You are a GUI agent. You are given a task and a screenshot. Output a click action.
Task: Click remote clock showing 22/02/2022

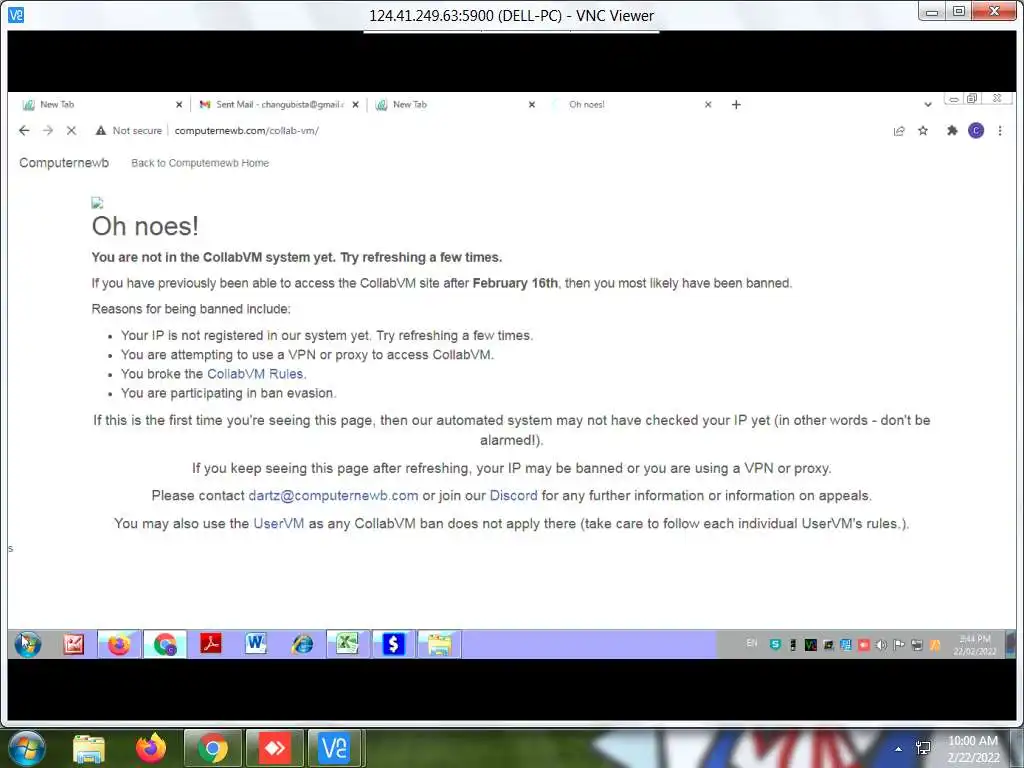pos(974,645)
